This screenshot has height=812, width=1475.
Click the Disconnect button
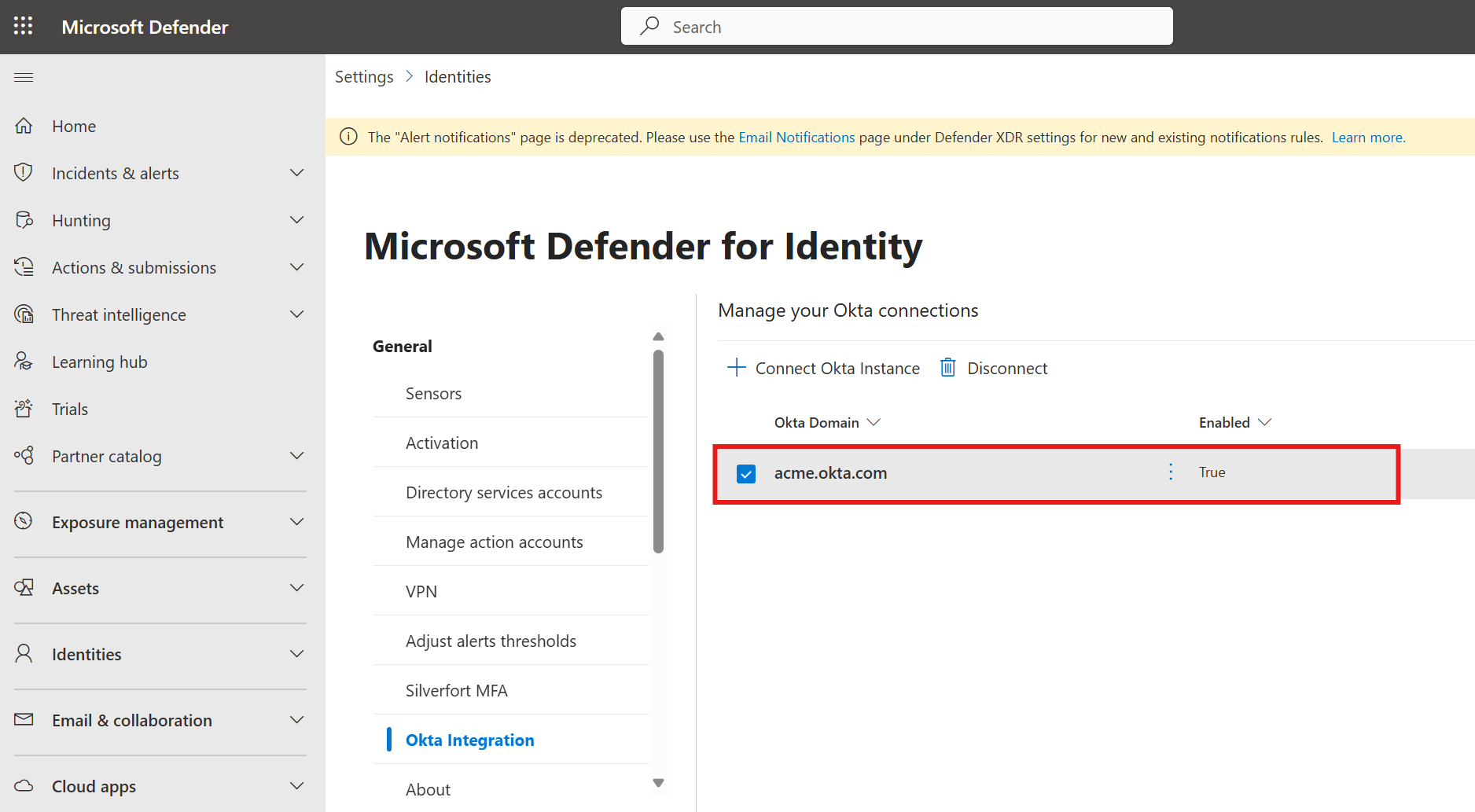pyautogui.click(x=994, y=368)
